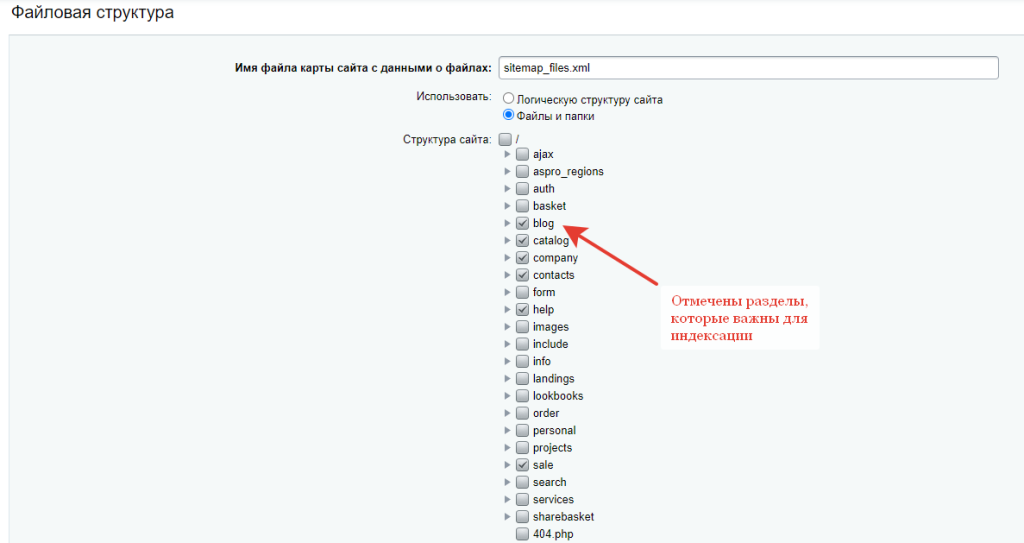Click the contacts folder label

pos(553,275)
